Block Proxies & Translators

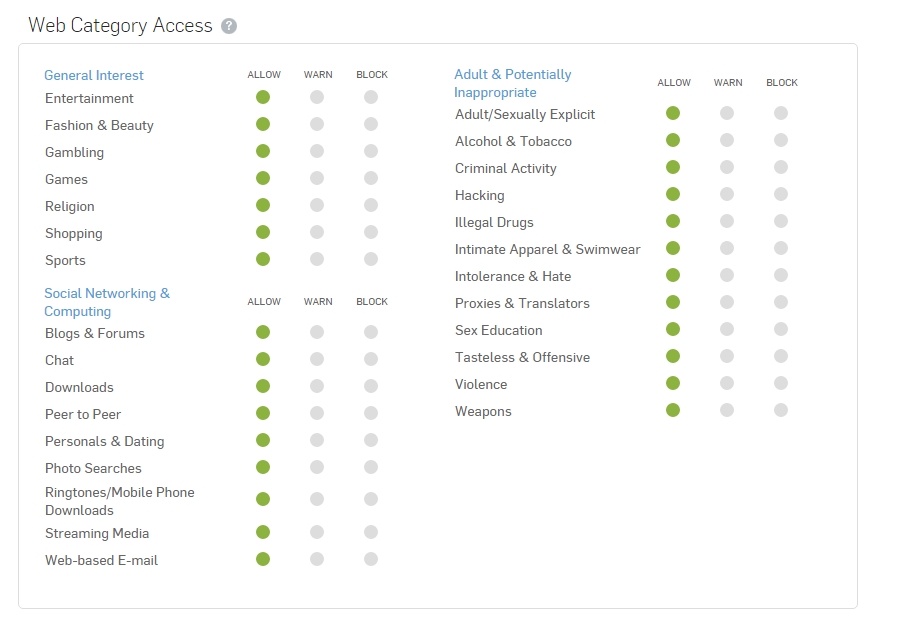pyautogui.click(x=781, y=302)
